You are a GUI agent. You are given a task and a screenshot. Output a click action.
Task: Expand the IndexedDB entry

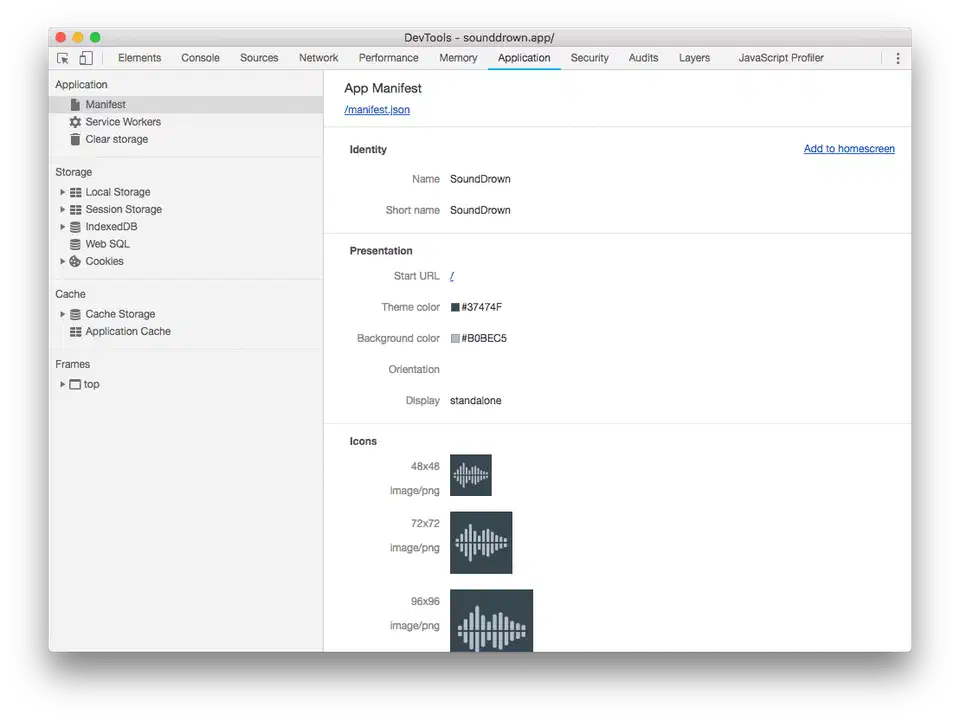[x=62, y=226]
